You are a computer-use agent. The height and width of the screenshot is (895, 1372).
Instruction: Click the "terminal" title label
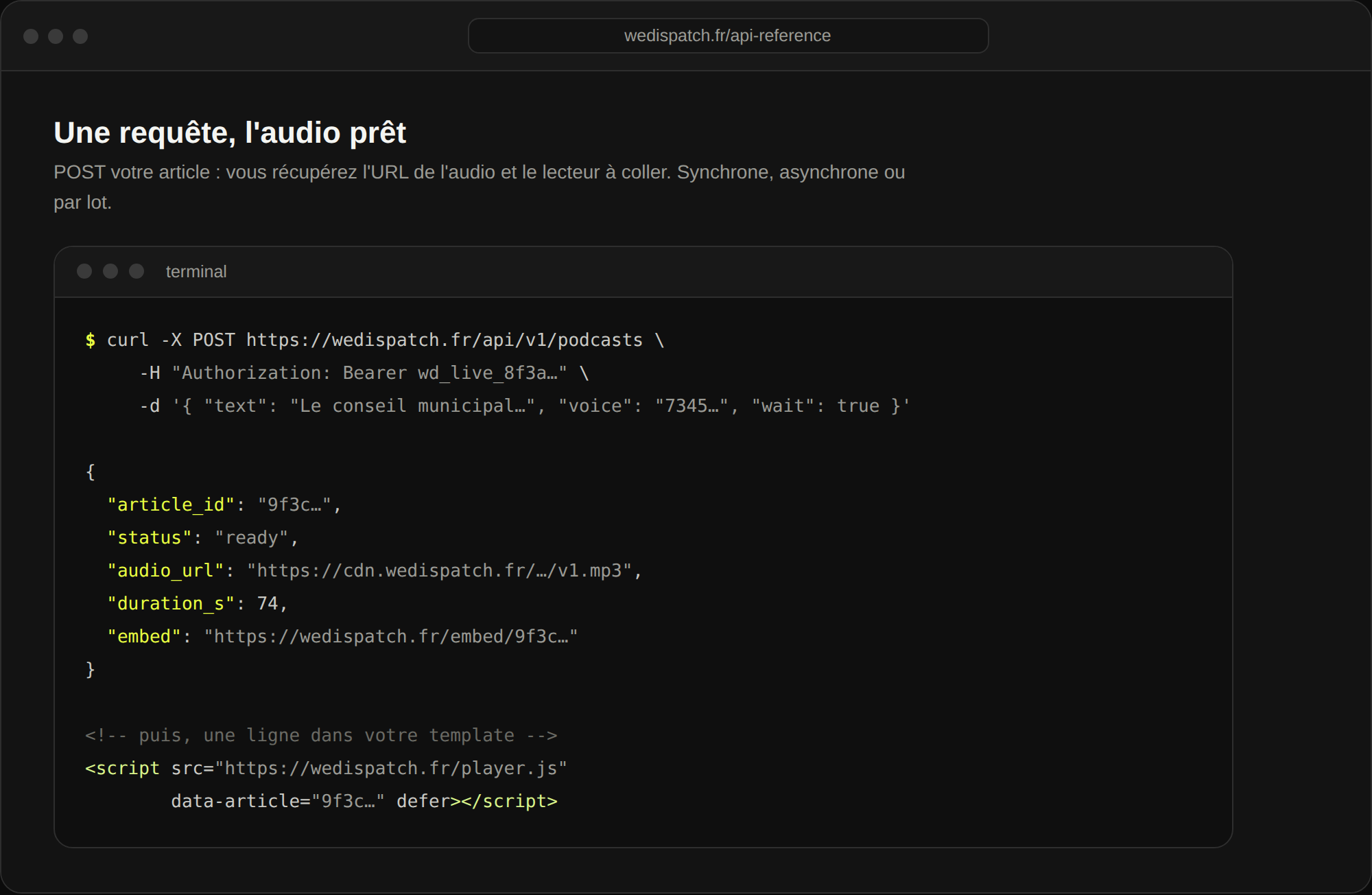click(x=196, y=272)
